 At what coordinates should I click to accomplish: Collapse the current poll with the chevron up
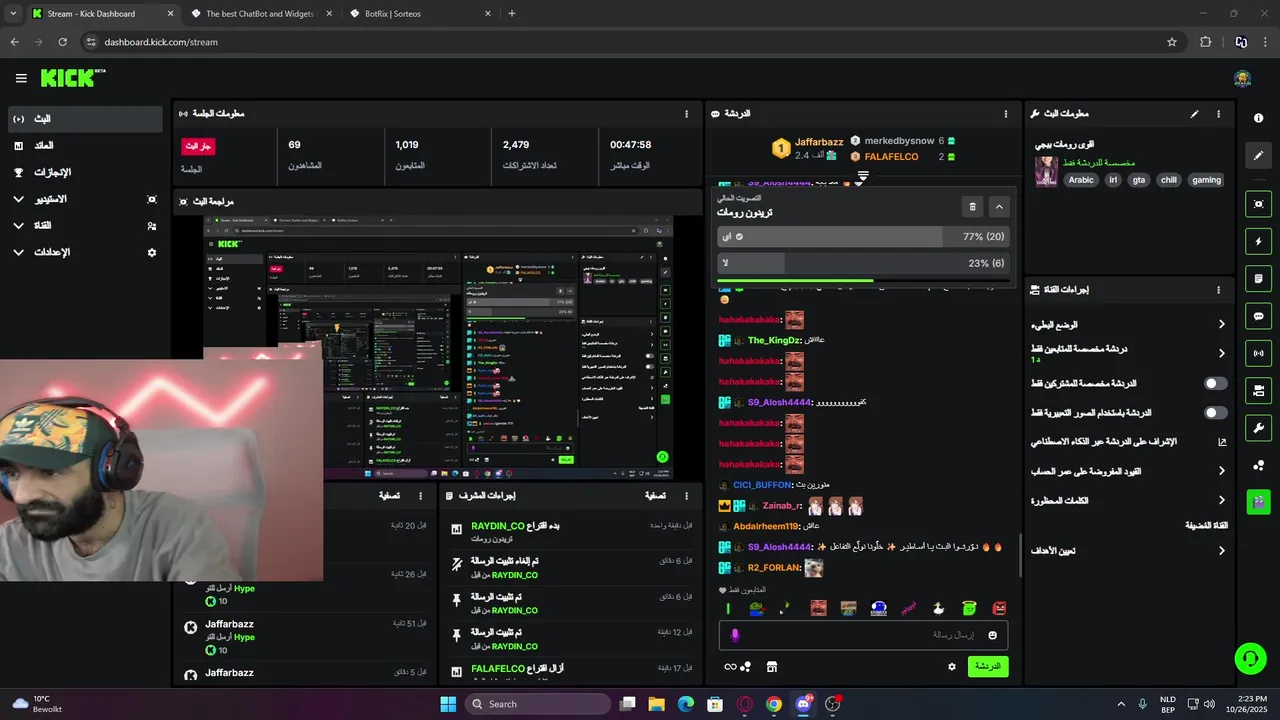pyautogui.click(x=998, y=207)
